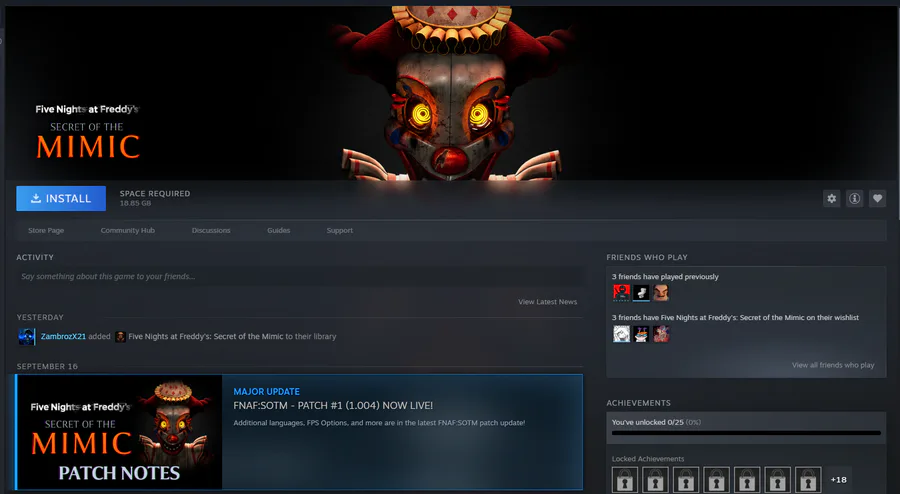This screenshot has height=494, width=900.
Task: Click ZambrozX21's avatar image
Action: tap(26, 337)
